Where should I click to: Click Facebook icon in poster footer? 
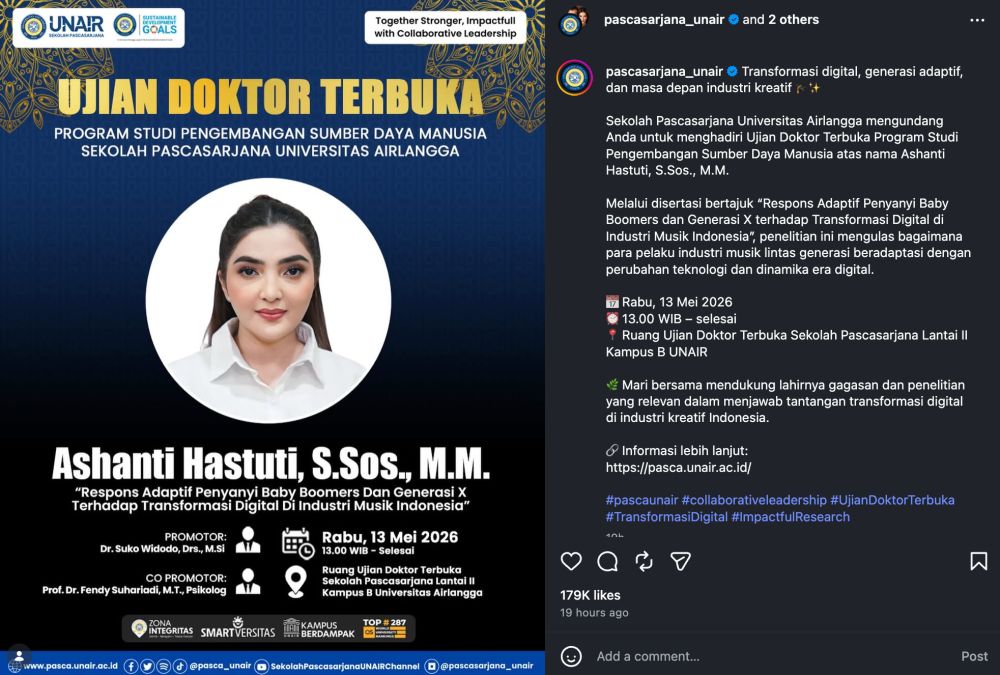(x=131, y=666)
